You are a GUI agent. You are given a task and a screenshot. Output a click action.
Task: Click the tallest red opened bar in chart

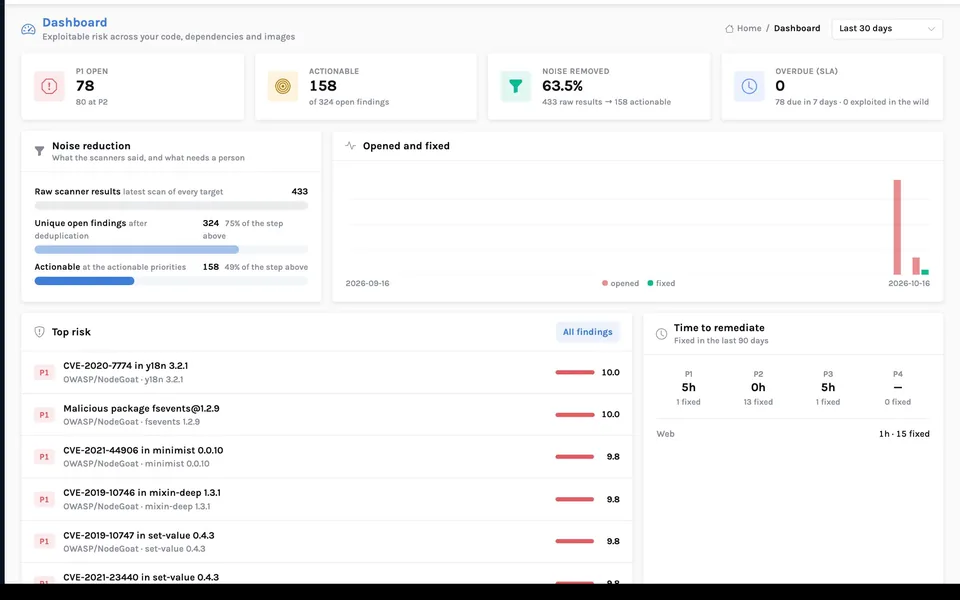(897, 227)
